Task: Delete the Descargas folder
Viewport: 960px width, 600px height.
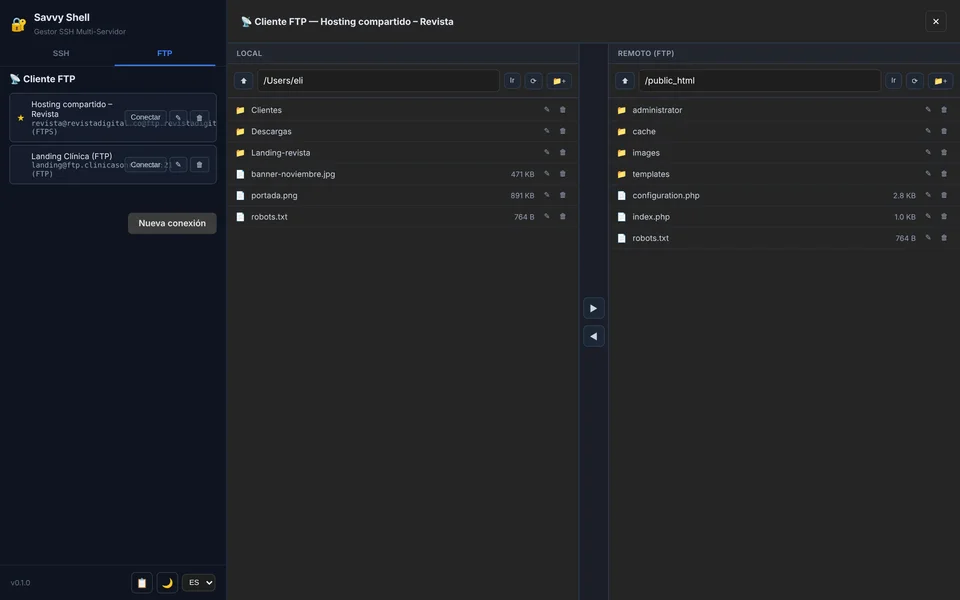Action: point(563,131)
